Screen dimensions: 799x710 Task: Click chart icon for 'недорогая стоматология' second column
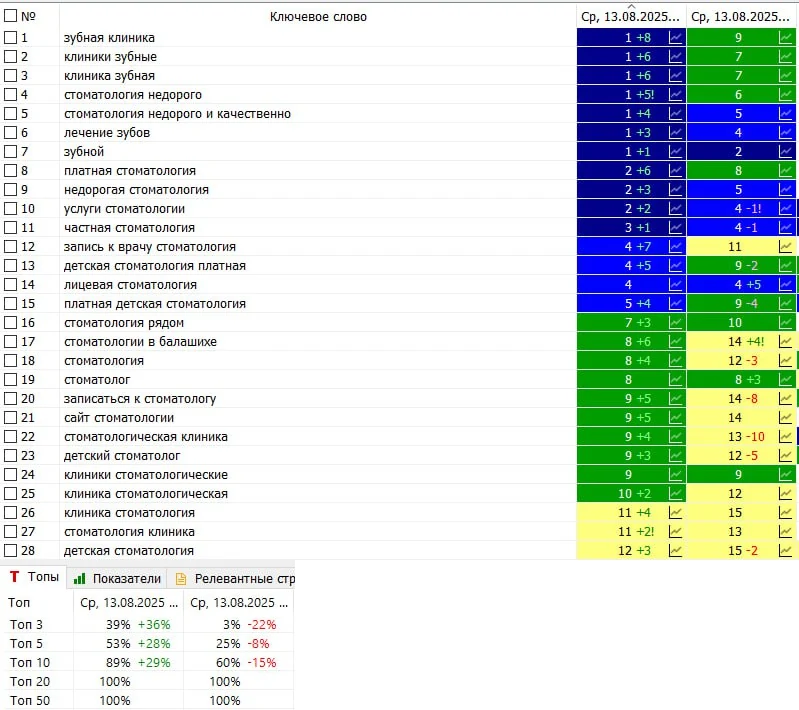[785, 190]
